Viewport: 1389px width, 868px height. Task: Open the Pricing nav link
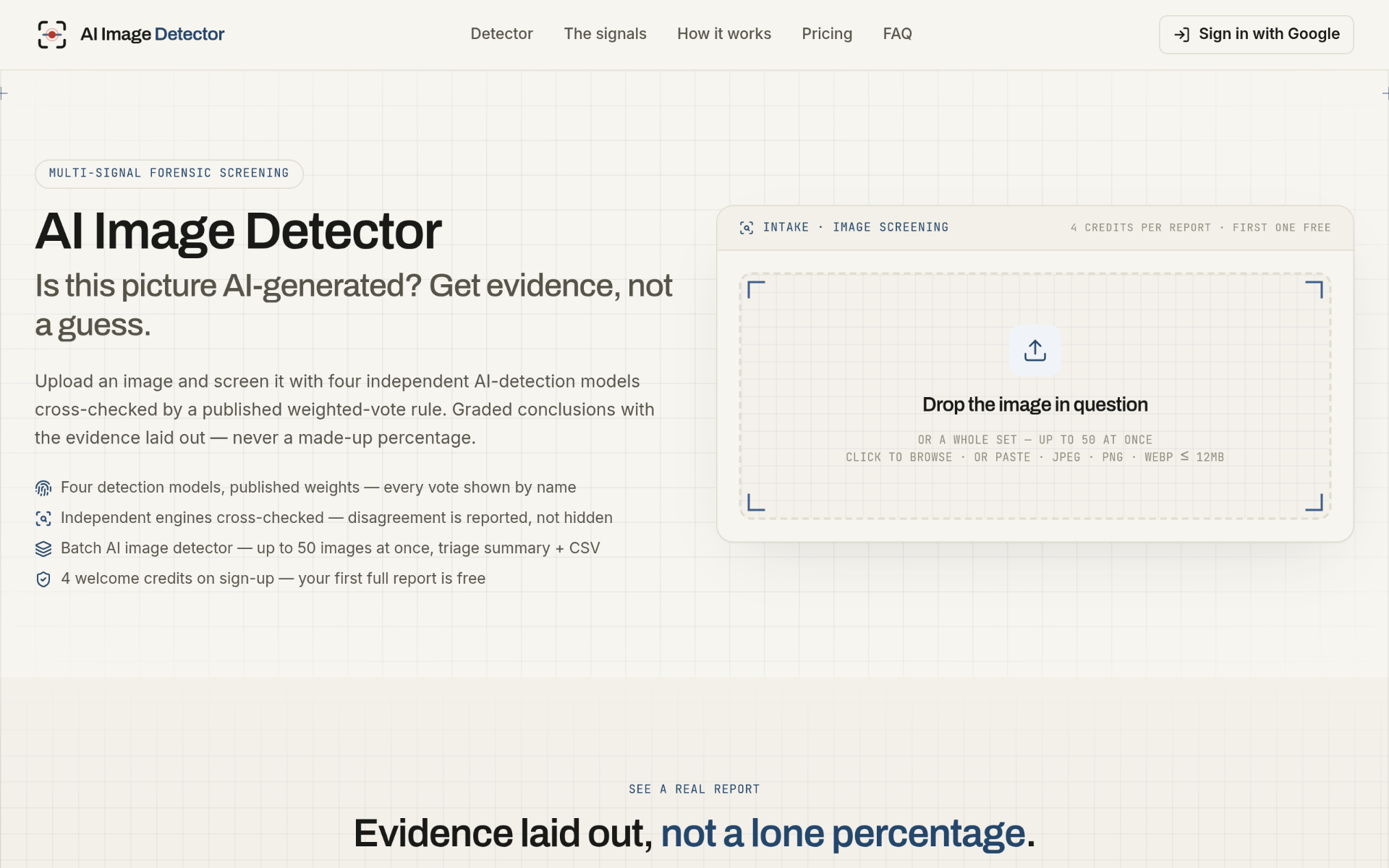click(827, 34)
